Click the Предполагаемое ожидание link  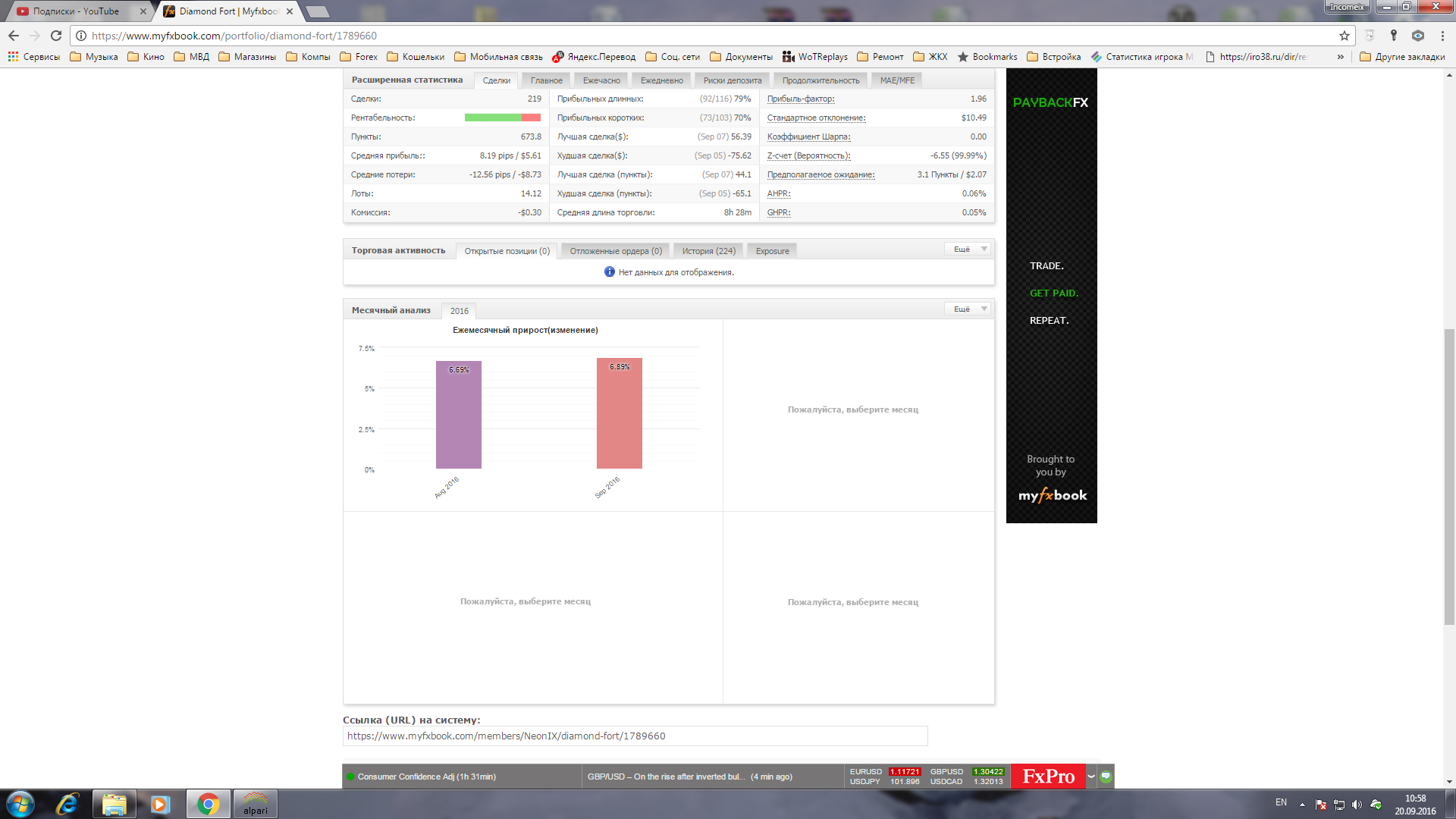point(821,174)
